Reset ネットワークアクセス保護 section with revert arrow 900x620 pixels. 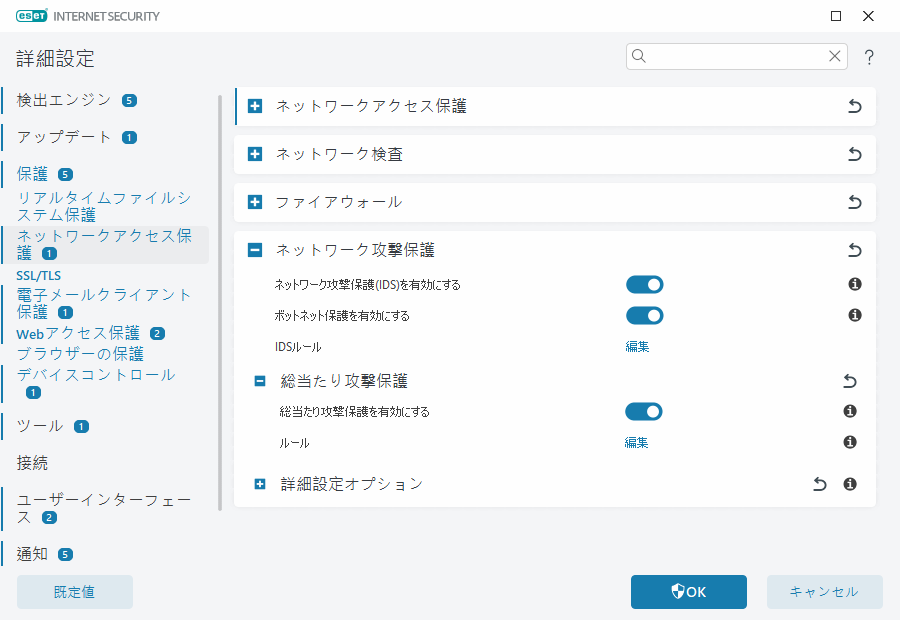pos(854,106)
